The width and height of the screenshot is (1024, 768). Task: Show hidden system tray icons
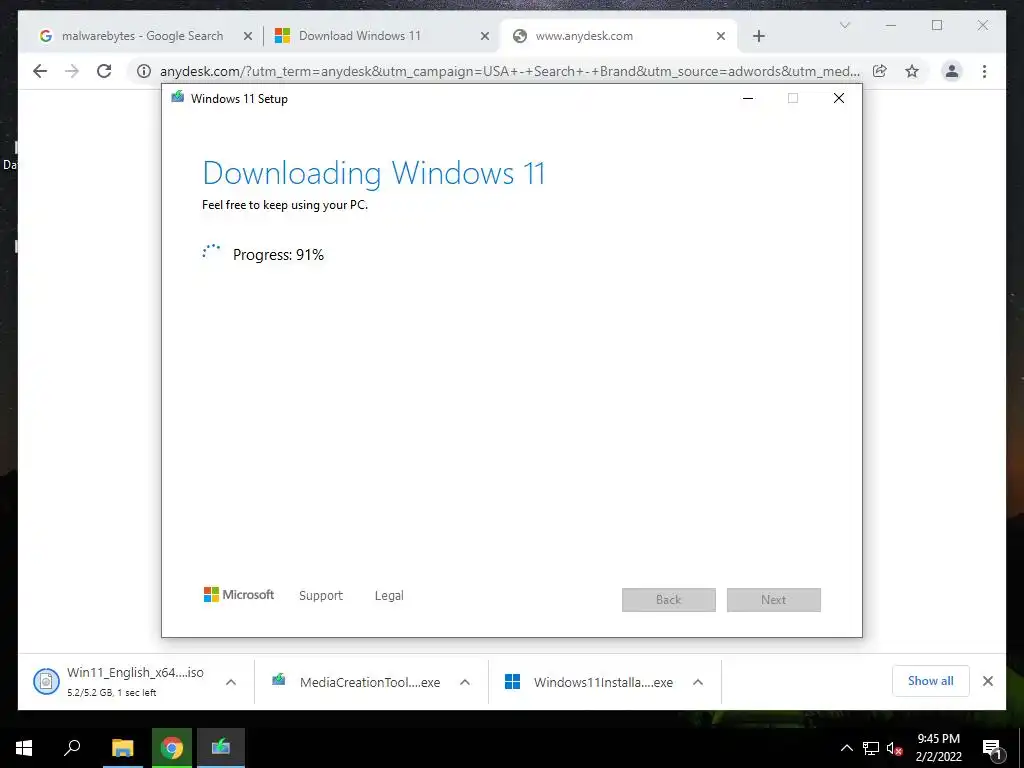[846, 748]
